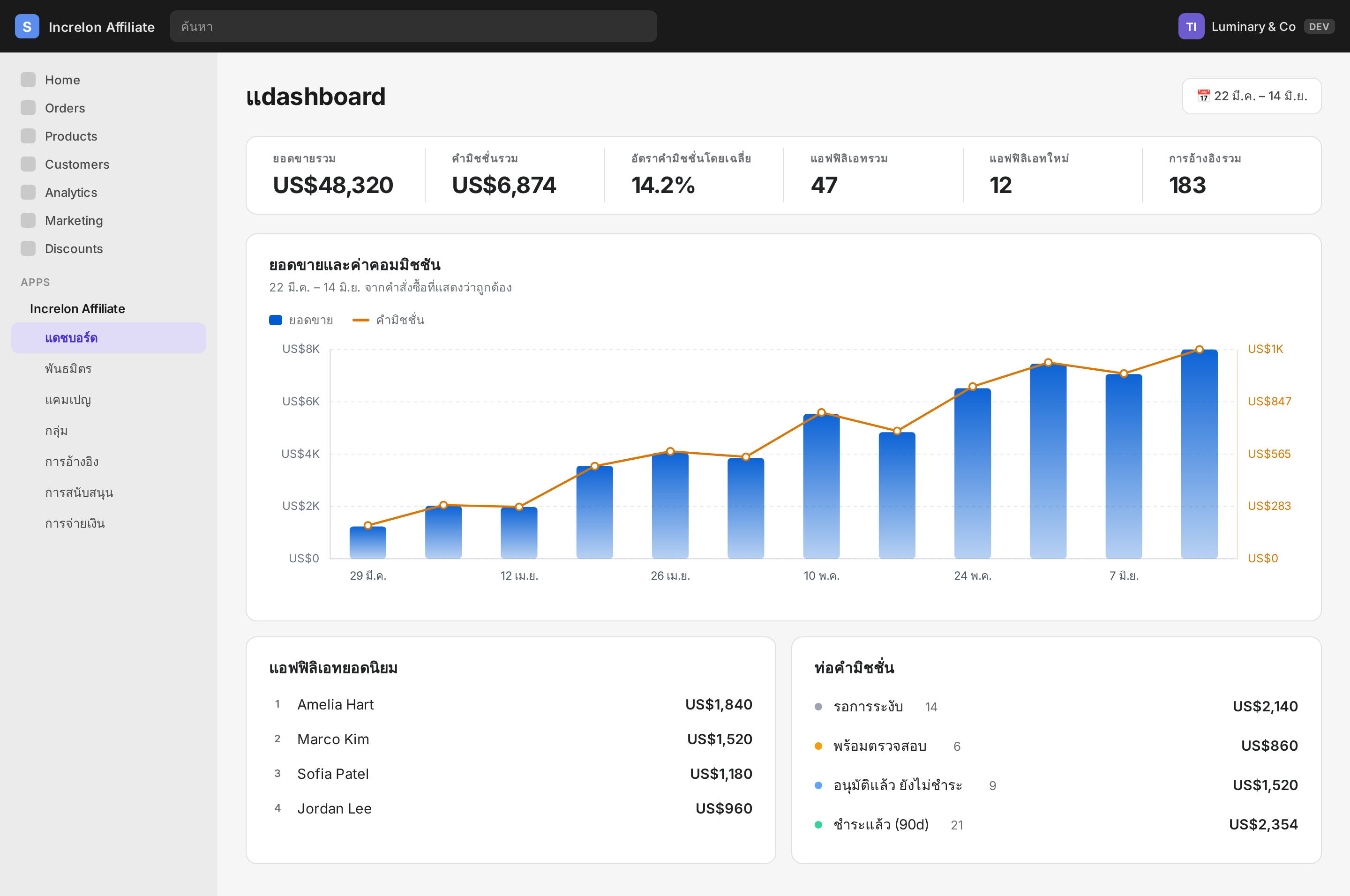This screenshot has width=1350, height=896.
Task: Click the ยอดขายและค่าคอมมิชชัน chart title
Action: click(354, 265)
